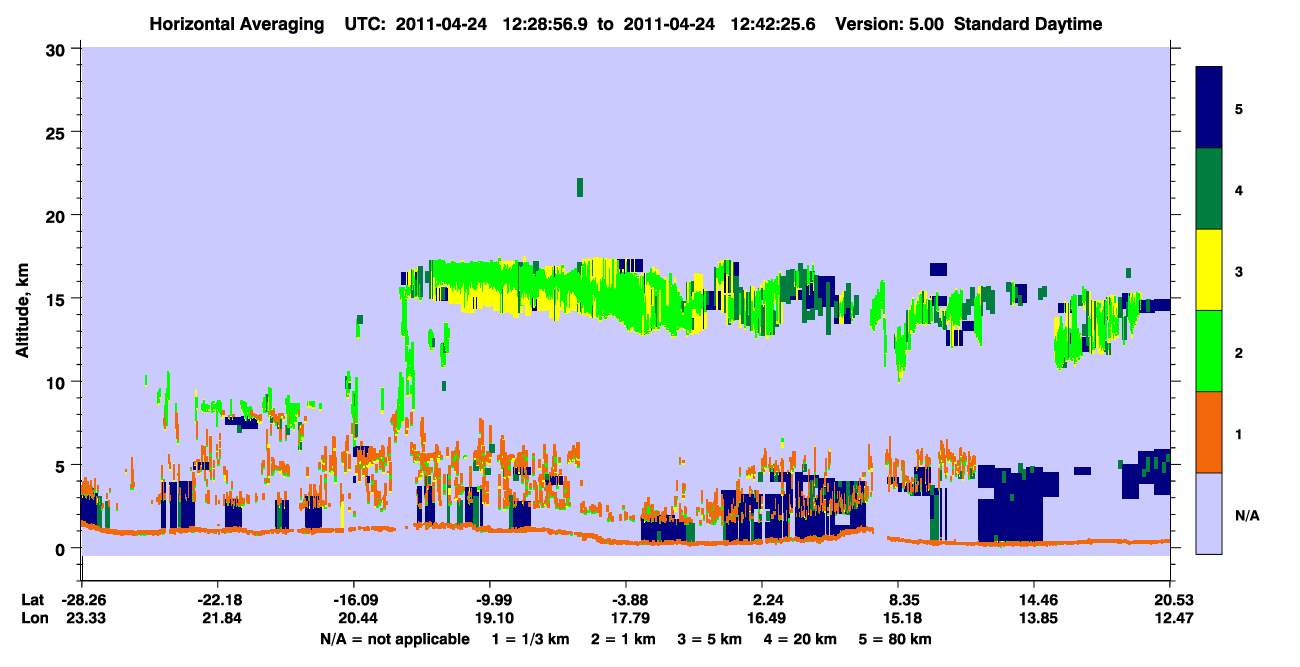The image size is (1300, 667).
Task: Click the latitude value -22.18
Action: (217, 600)
